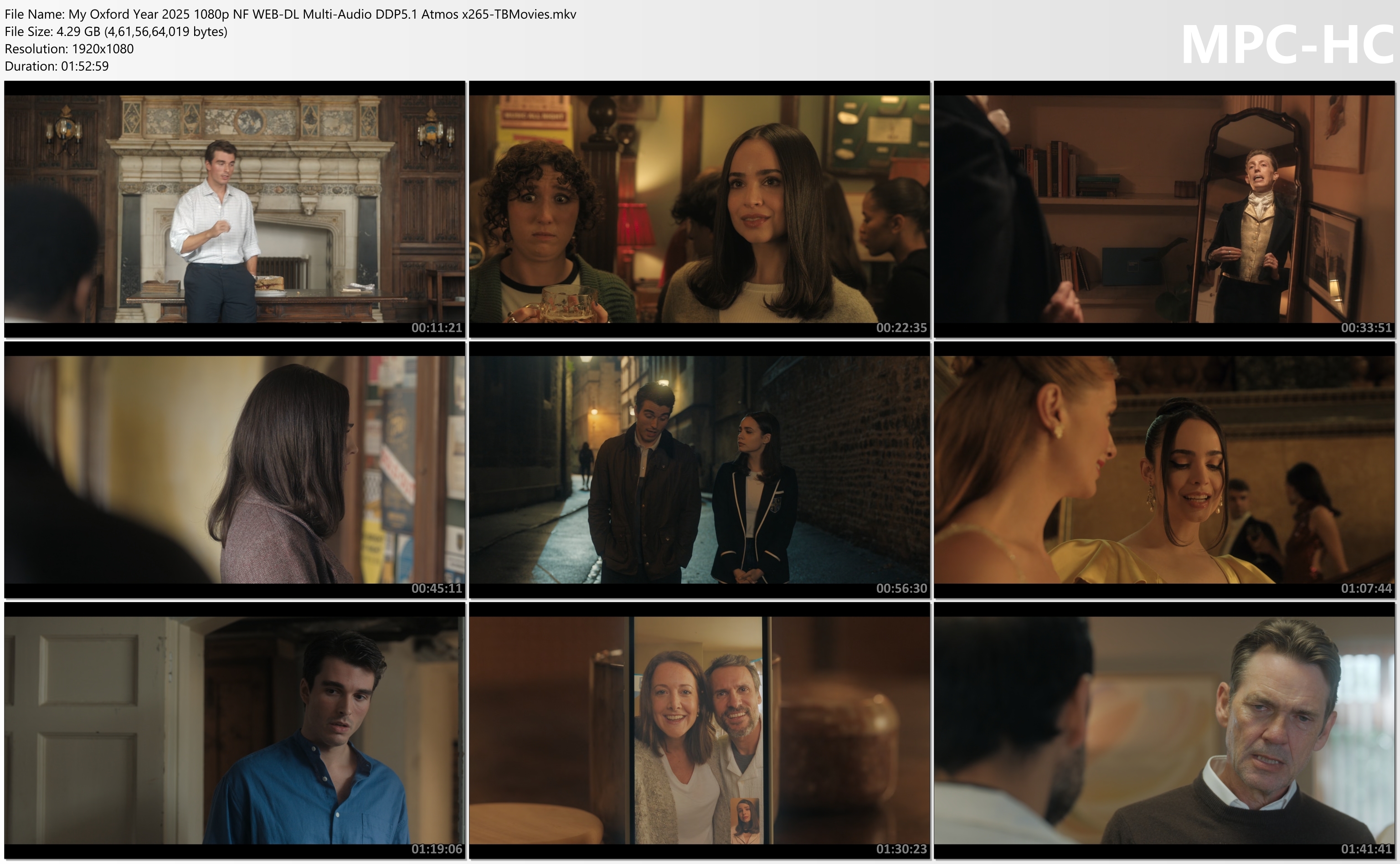Click the Resolution: 1920x1080 line
Screen dimensions: 1400x864
69,49
